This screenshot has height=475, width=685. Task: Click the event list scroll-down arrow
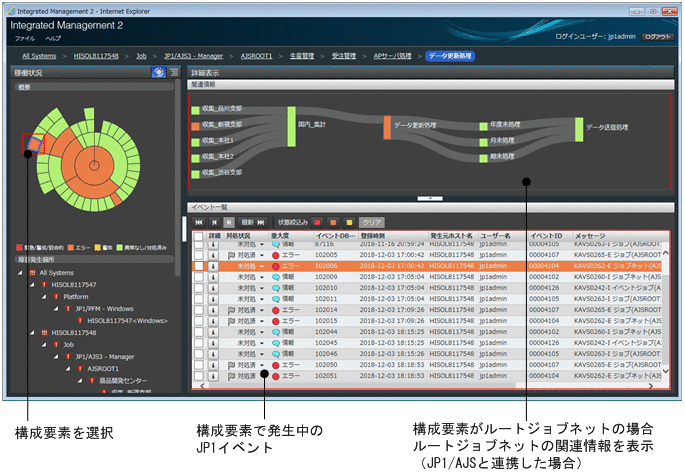coord(665,371)
